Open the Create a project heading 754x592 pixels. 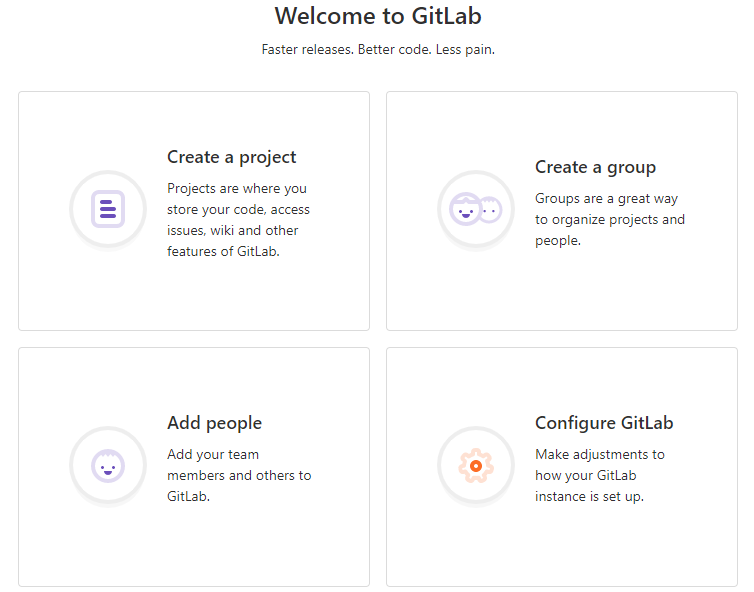[231, 157]
